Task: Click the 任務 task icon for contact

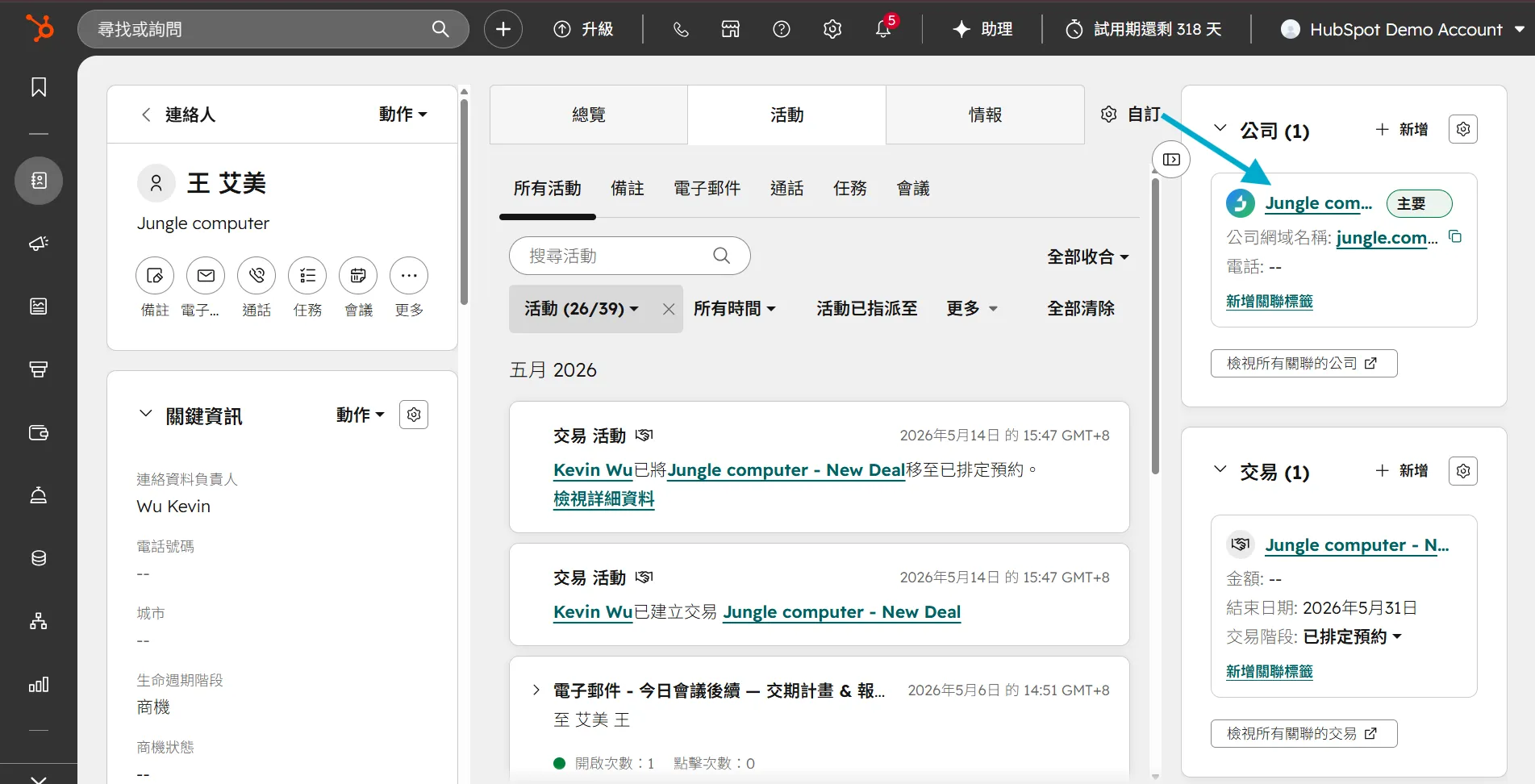Action: (x=307, y=276)
